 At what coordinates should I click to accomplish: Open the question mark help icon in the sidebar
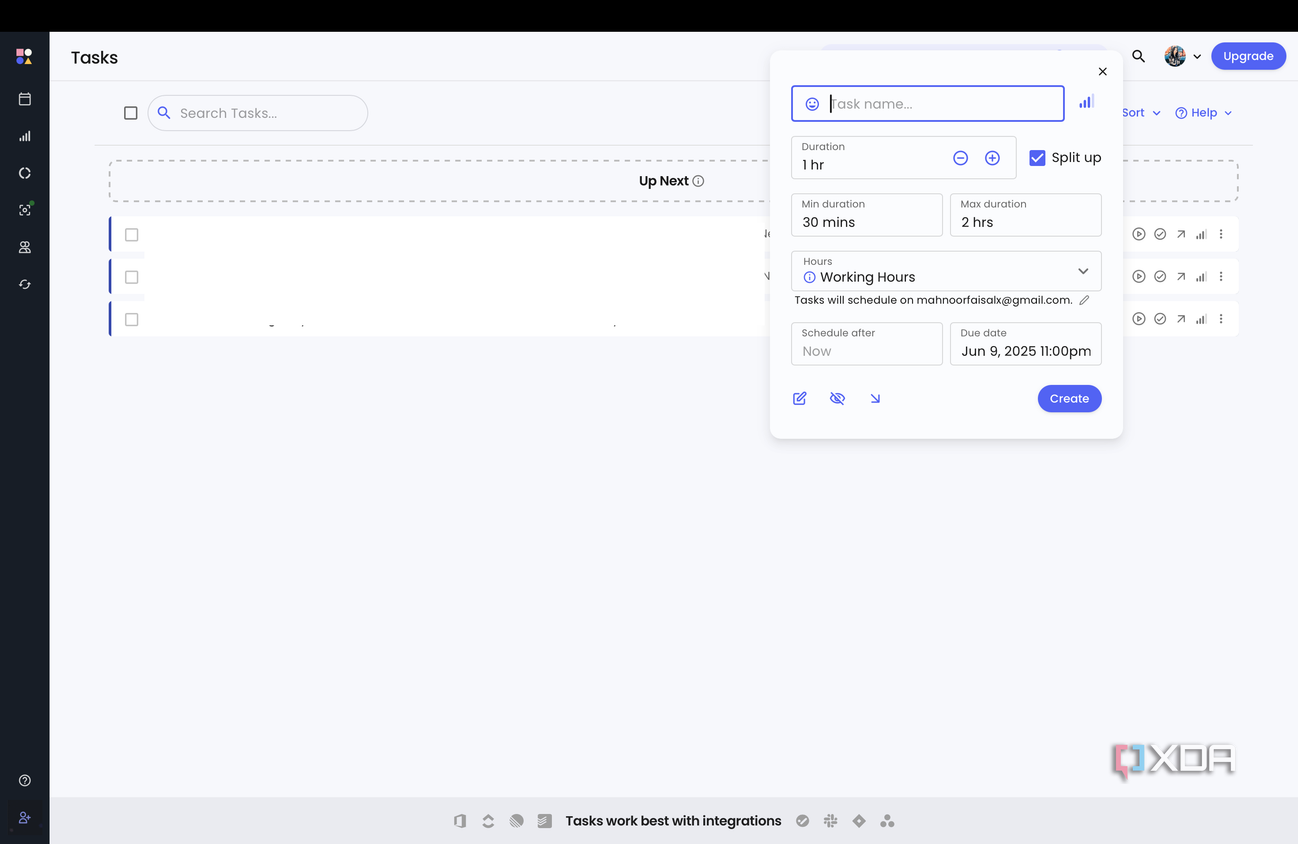25,780
